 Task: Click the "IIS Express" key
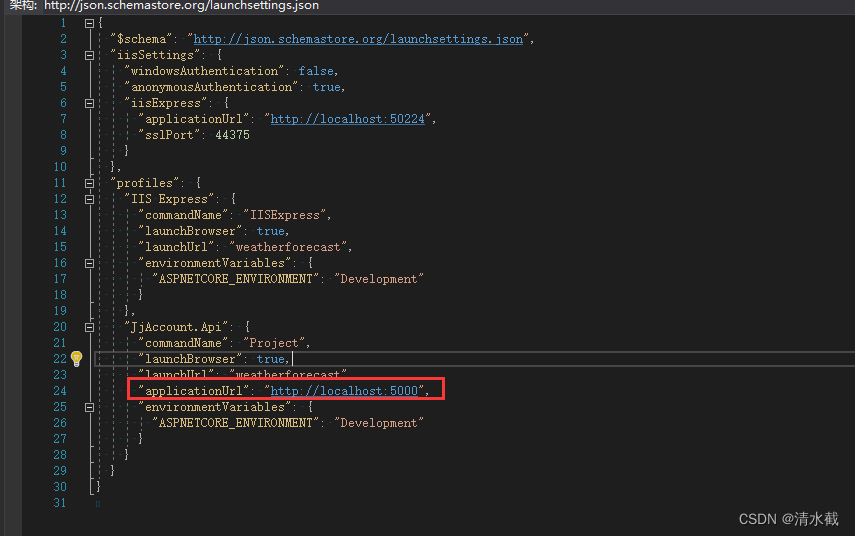[169, 199]
